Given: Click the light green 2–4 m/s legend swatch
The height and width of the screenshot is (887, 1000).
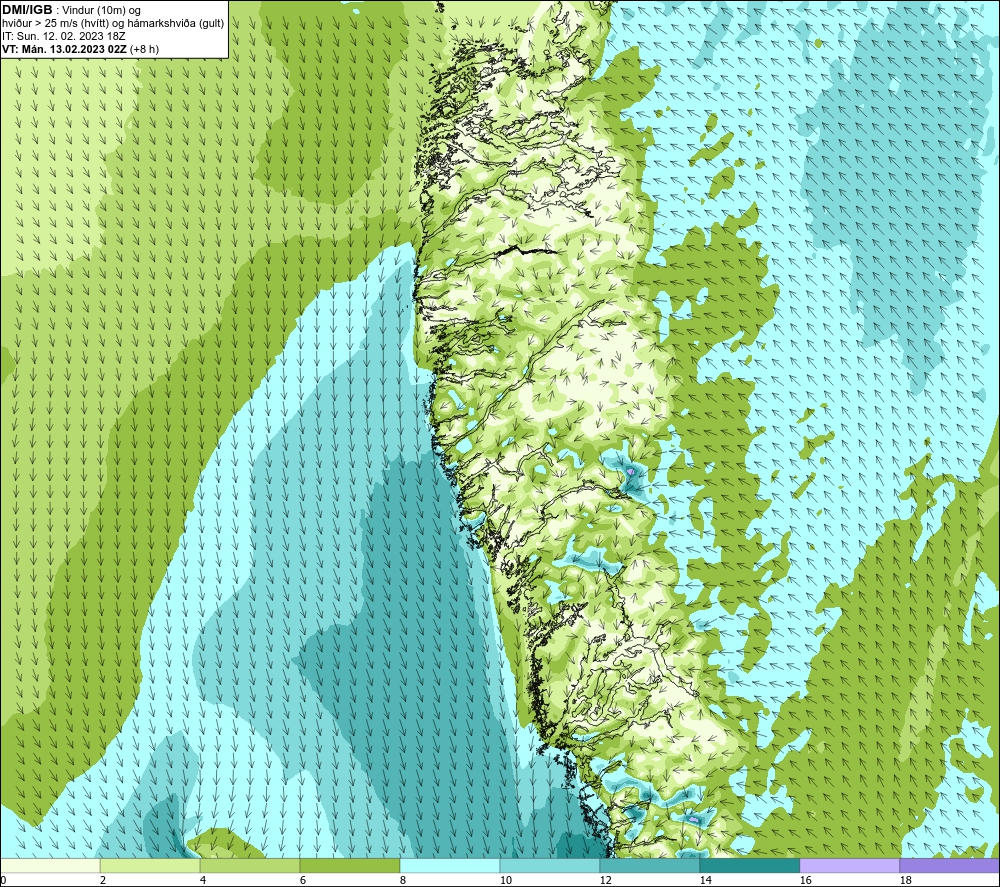Looking at the screenshot, I should click(x=150, y=866).
